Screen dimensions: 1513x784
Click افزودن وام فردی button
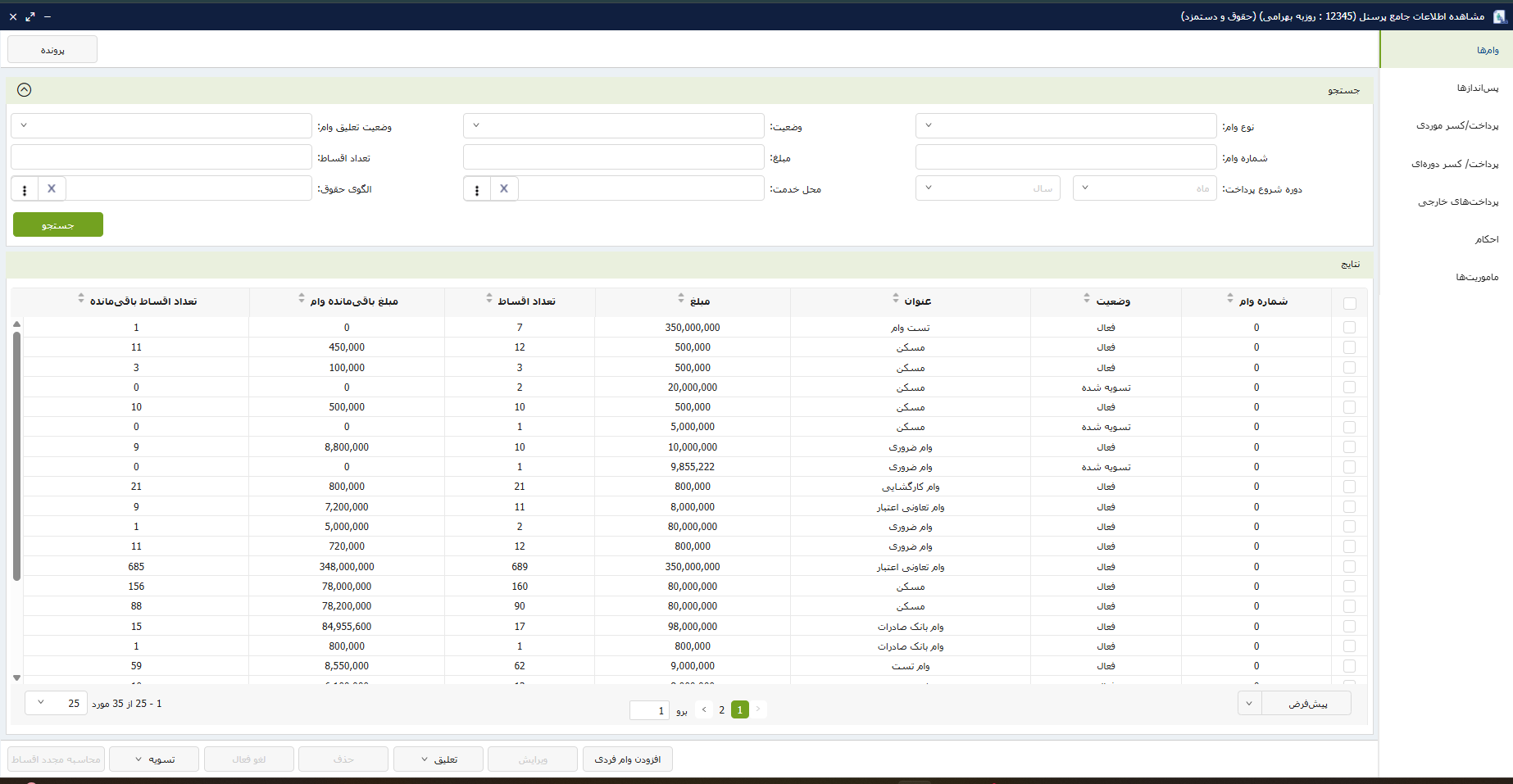tap(628, 759)
